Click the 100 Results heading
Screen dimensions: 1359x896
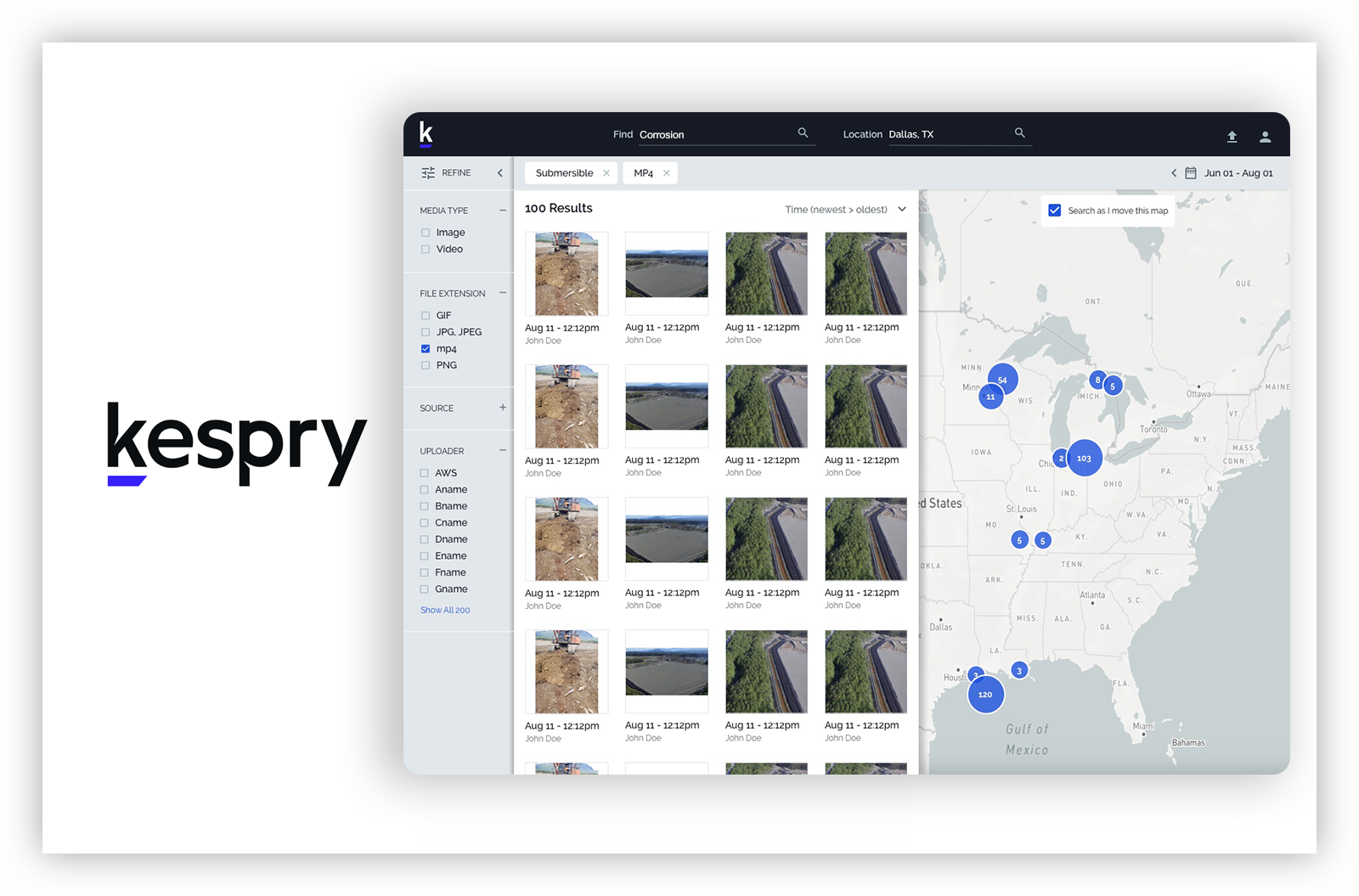point(559,208)
